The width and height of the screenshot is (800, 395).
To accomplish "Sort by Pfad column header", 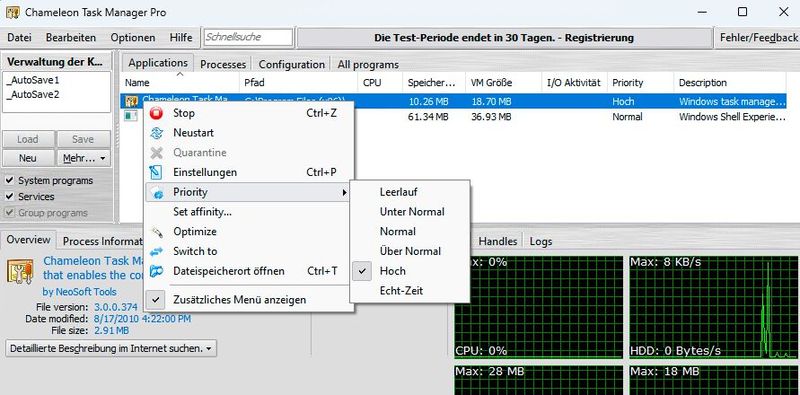I will click(298, 83).
